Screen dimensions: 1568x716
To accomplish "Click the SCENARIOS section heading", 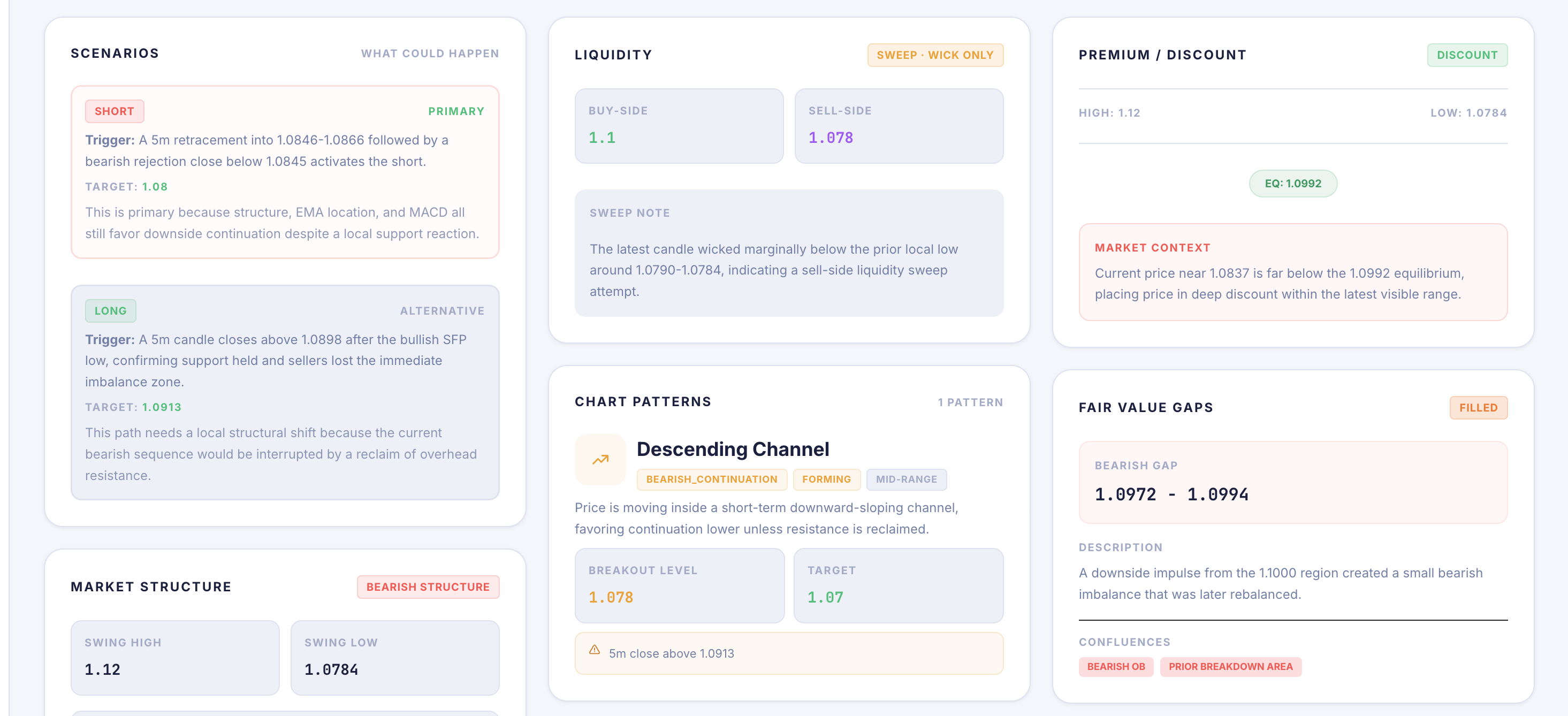I will coord(115,53).
